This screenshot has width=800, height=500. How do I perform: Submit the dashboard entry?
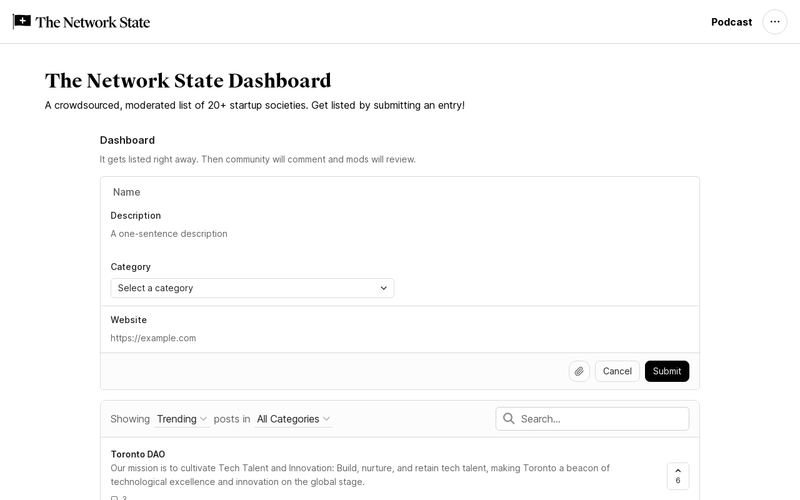pos(666,371)
